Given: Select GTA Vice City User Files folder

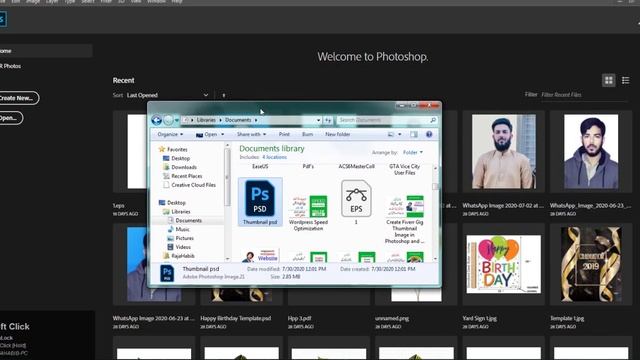Looking at the screenshot, I should pyautogui.click(x=404, y=169).
